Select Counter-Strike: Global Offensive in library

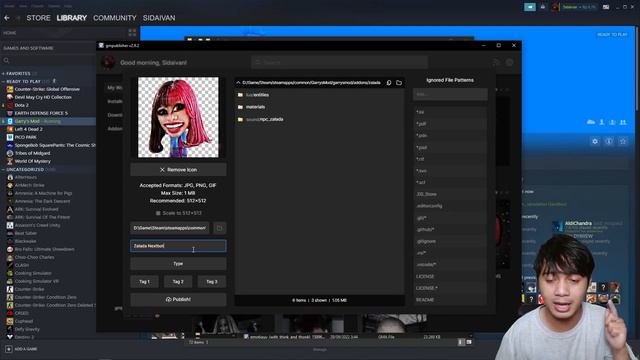pyautogui.click(x=47, y=89)
